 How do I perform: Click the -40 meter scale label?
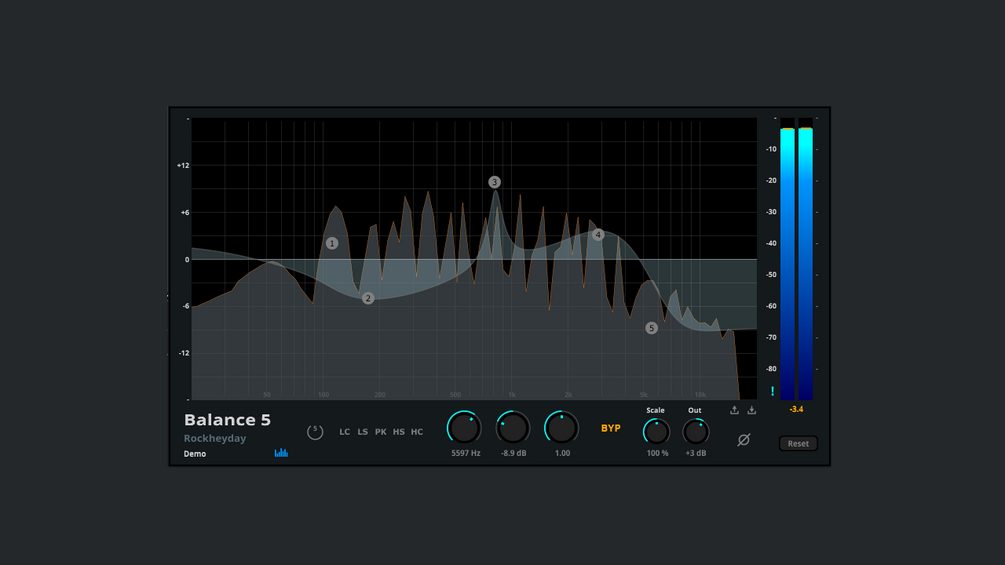(x=771, y=243)
